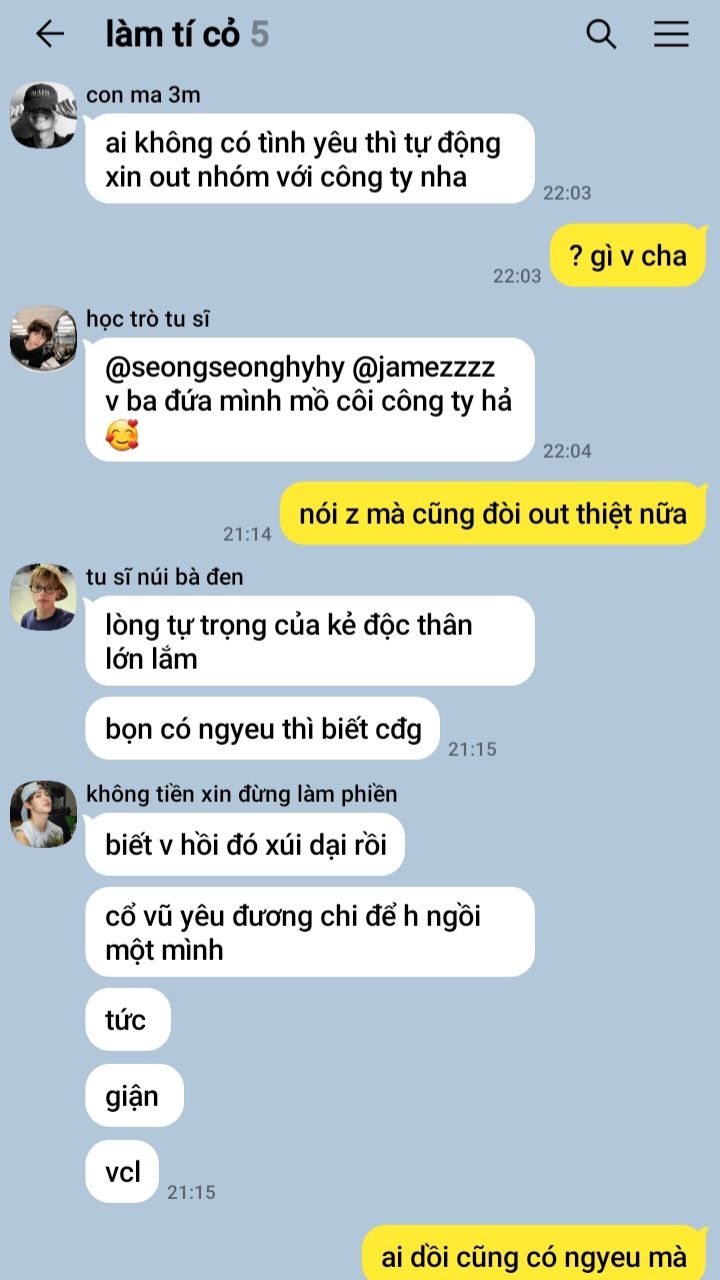Tap message 'ai dồi cũng có ngyeu mà'
The height and width of the screenshot is (1280, 720).
(534, 1255)
